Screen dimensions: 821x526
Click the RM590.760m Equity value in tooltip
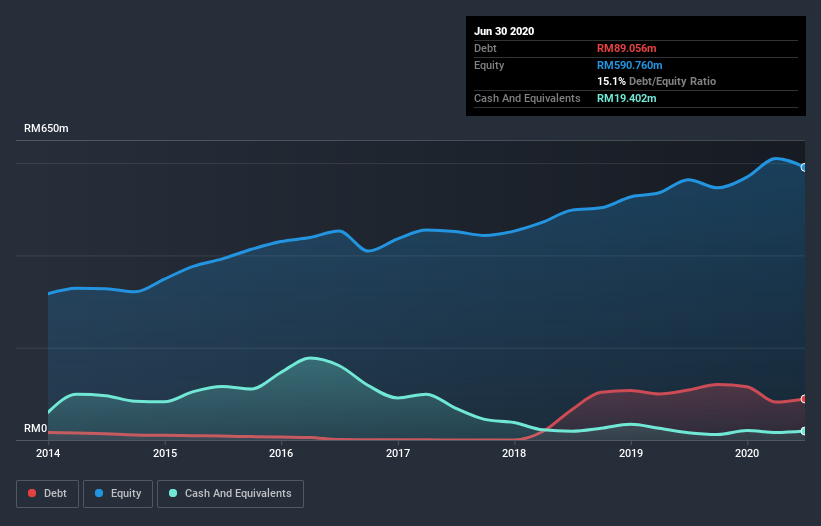click(629, 65)
